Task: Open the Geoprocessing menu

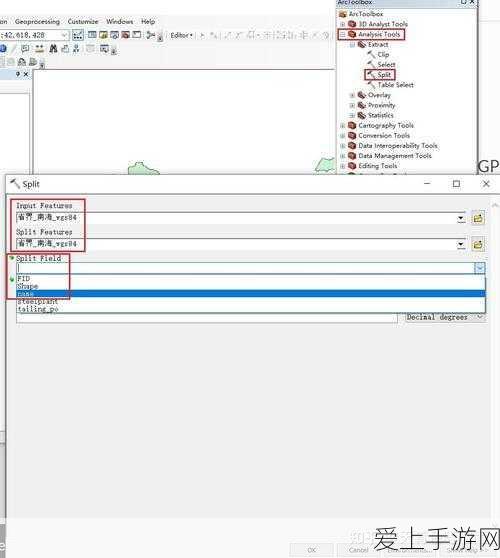Action: [x=37, y=21]
